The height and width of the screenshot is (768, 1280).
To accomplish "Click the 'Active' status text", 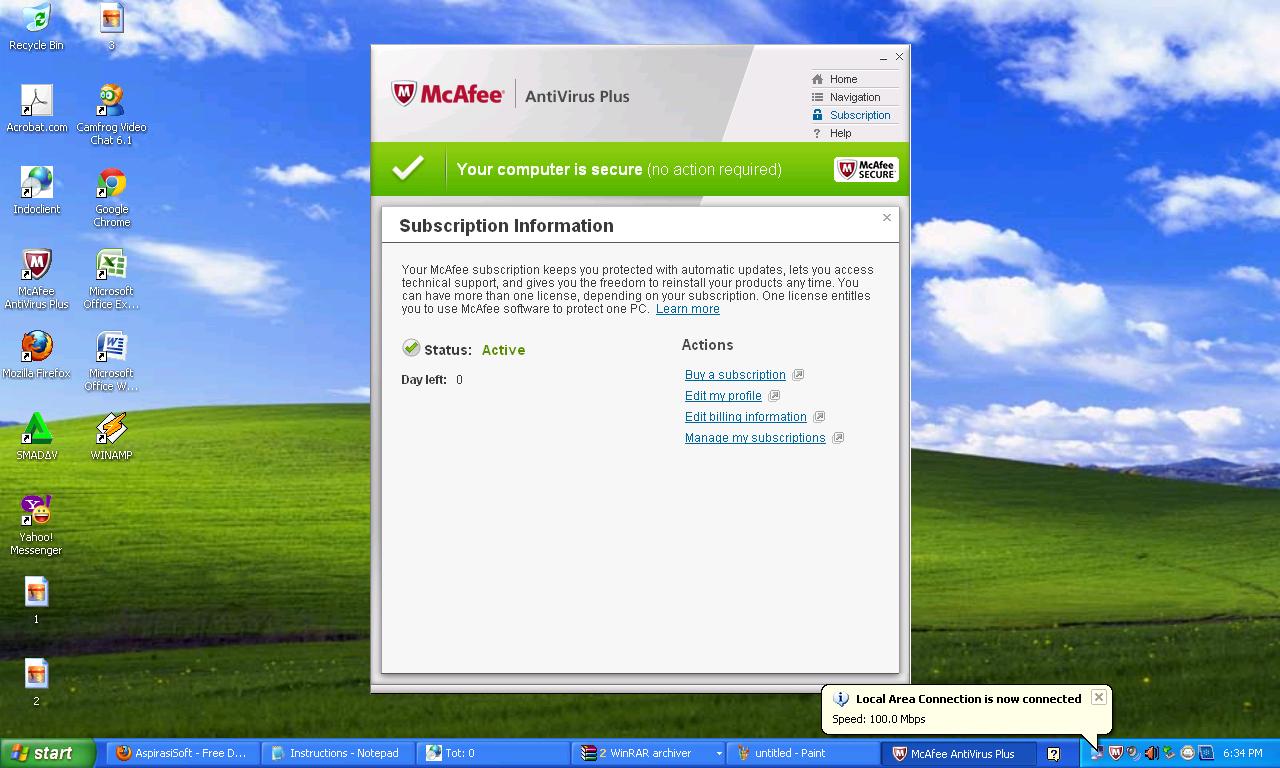I will (503, 350).
